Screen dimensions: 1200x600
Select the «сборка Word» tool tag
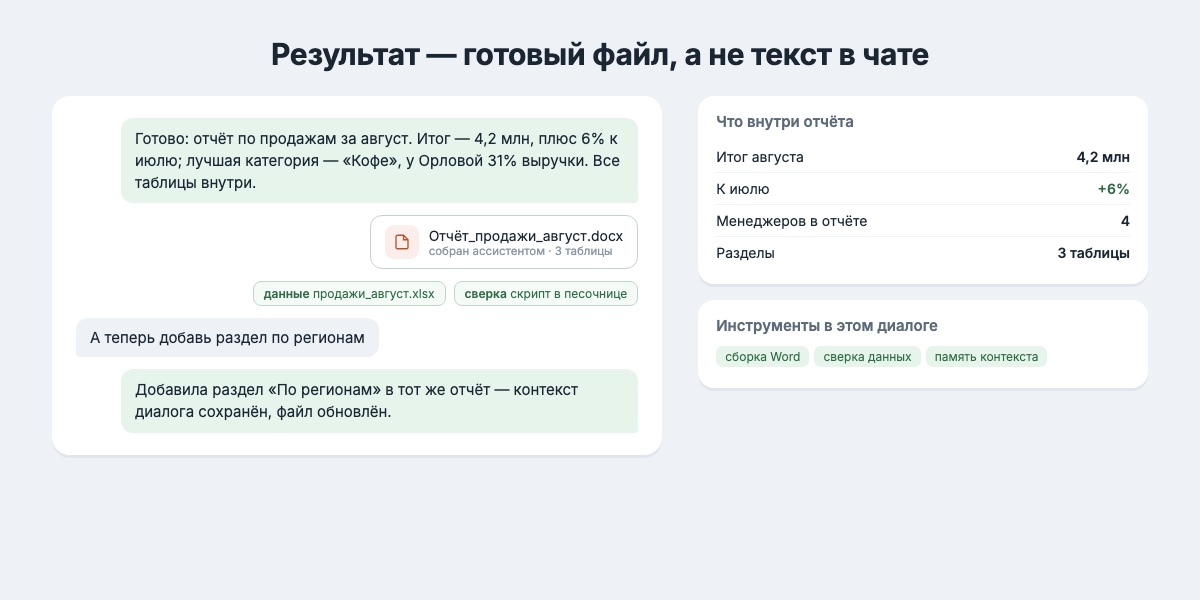tap(763, 357)
